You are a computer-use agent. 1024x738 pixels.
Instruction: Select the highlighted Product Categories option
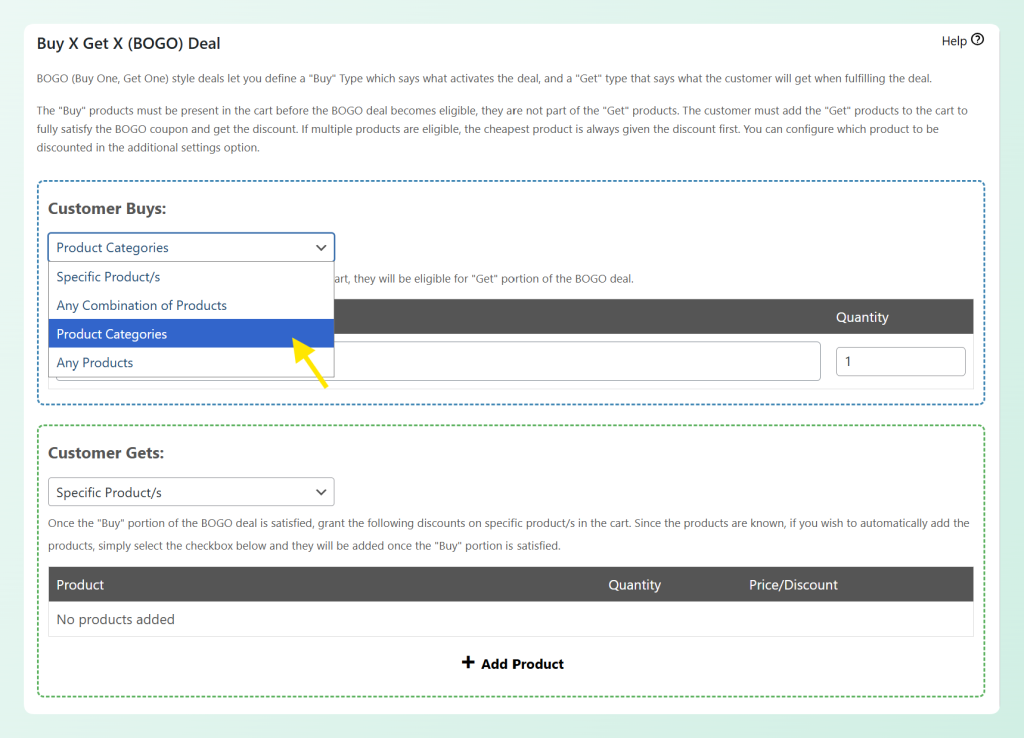191,334
